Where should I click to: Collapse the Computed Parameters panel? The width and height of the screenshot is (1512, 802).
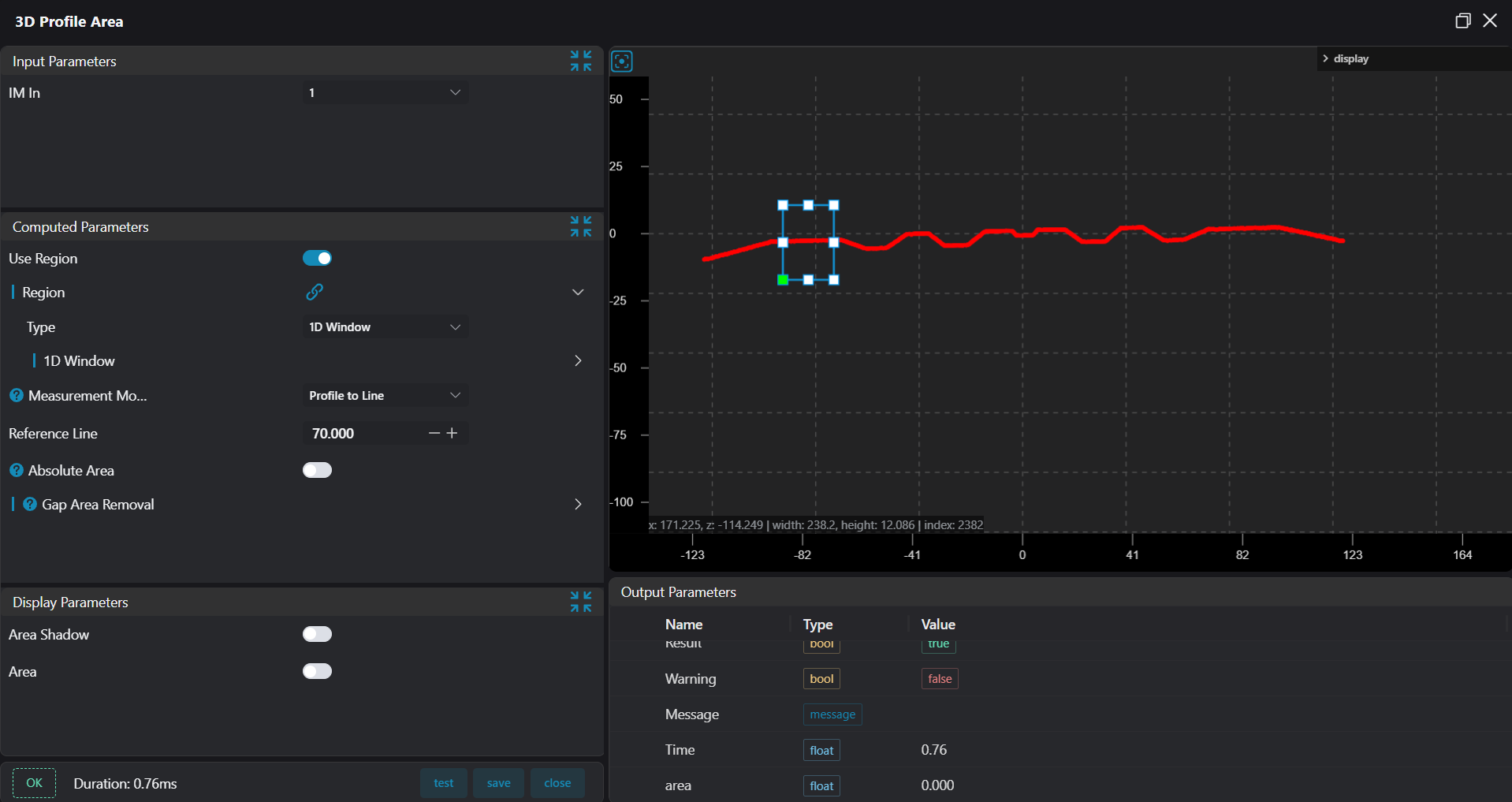coord(581,226)
